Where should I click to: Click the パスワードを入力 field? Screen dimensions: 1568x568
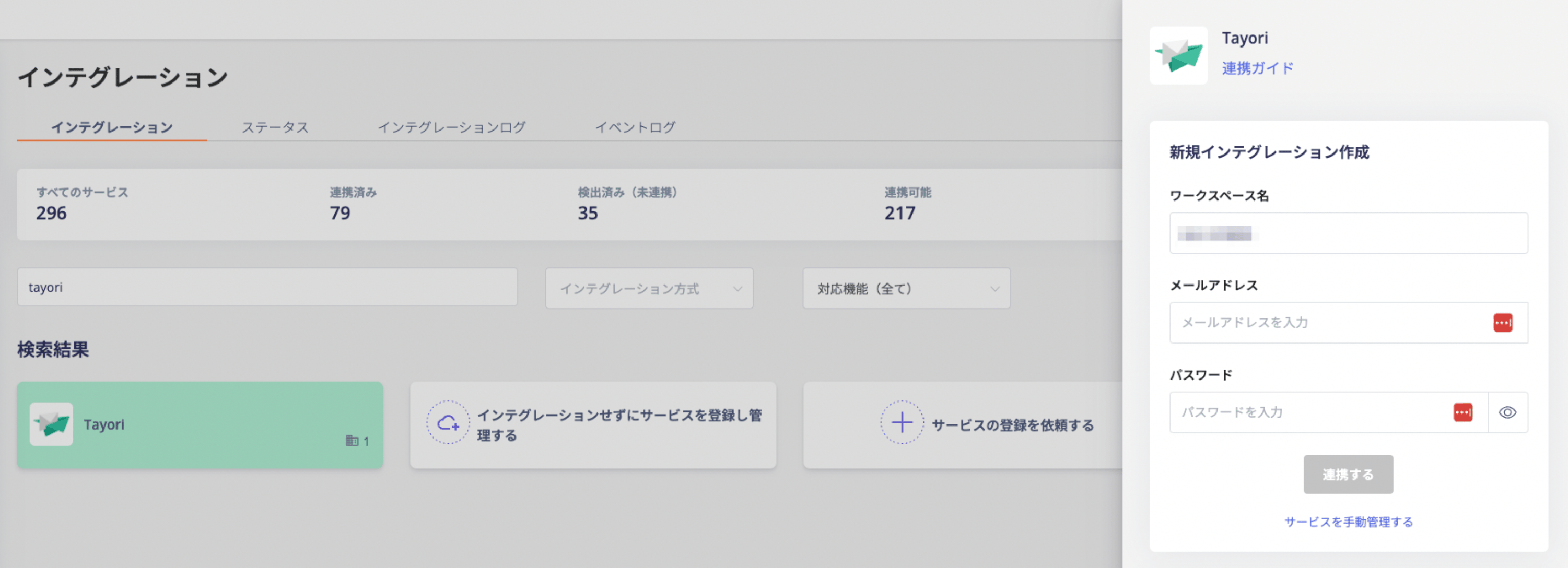tap(1329, 412)
